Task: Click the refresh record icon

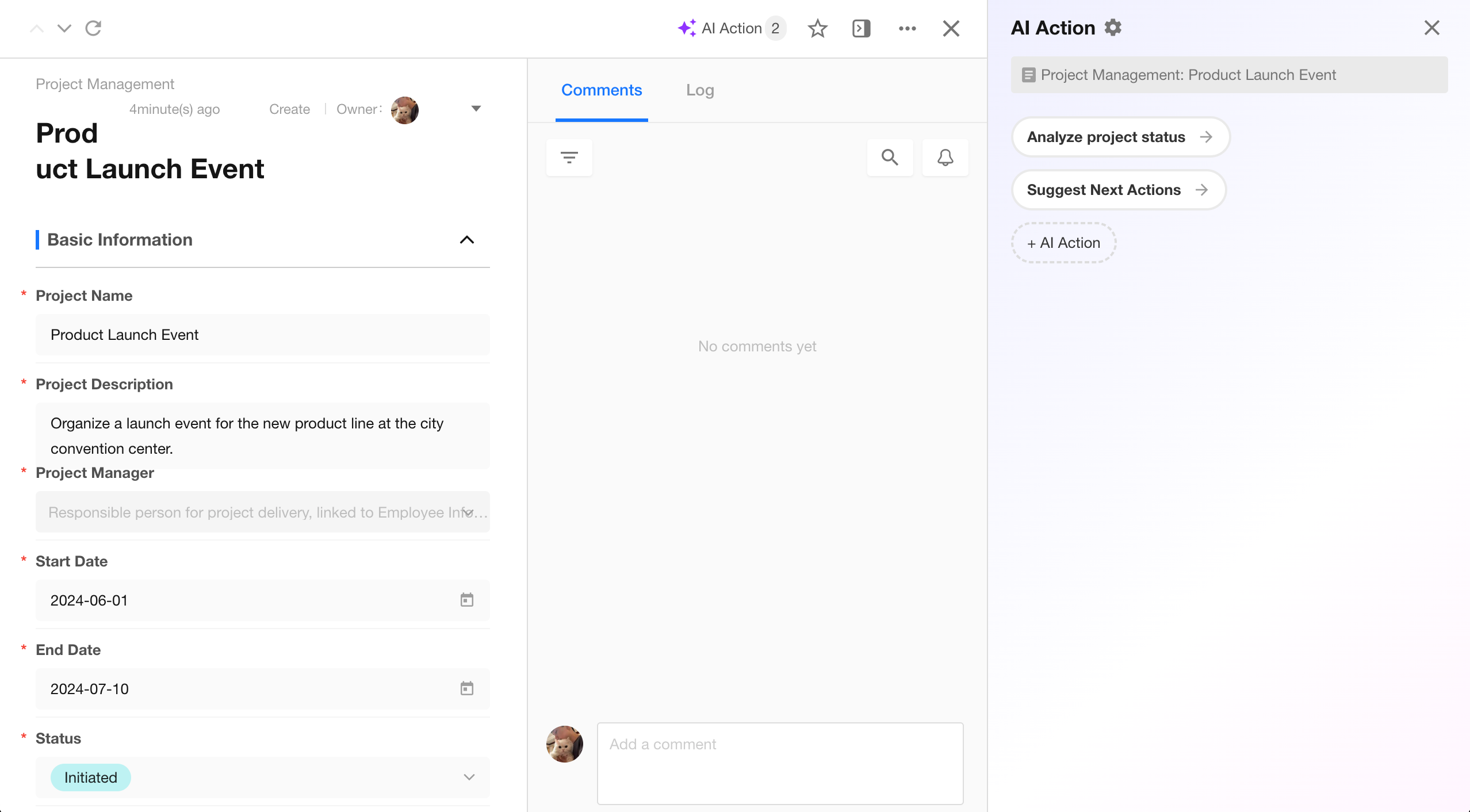Action: [93, 28]
